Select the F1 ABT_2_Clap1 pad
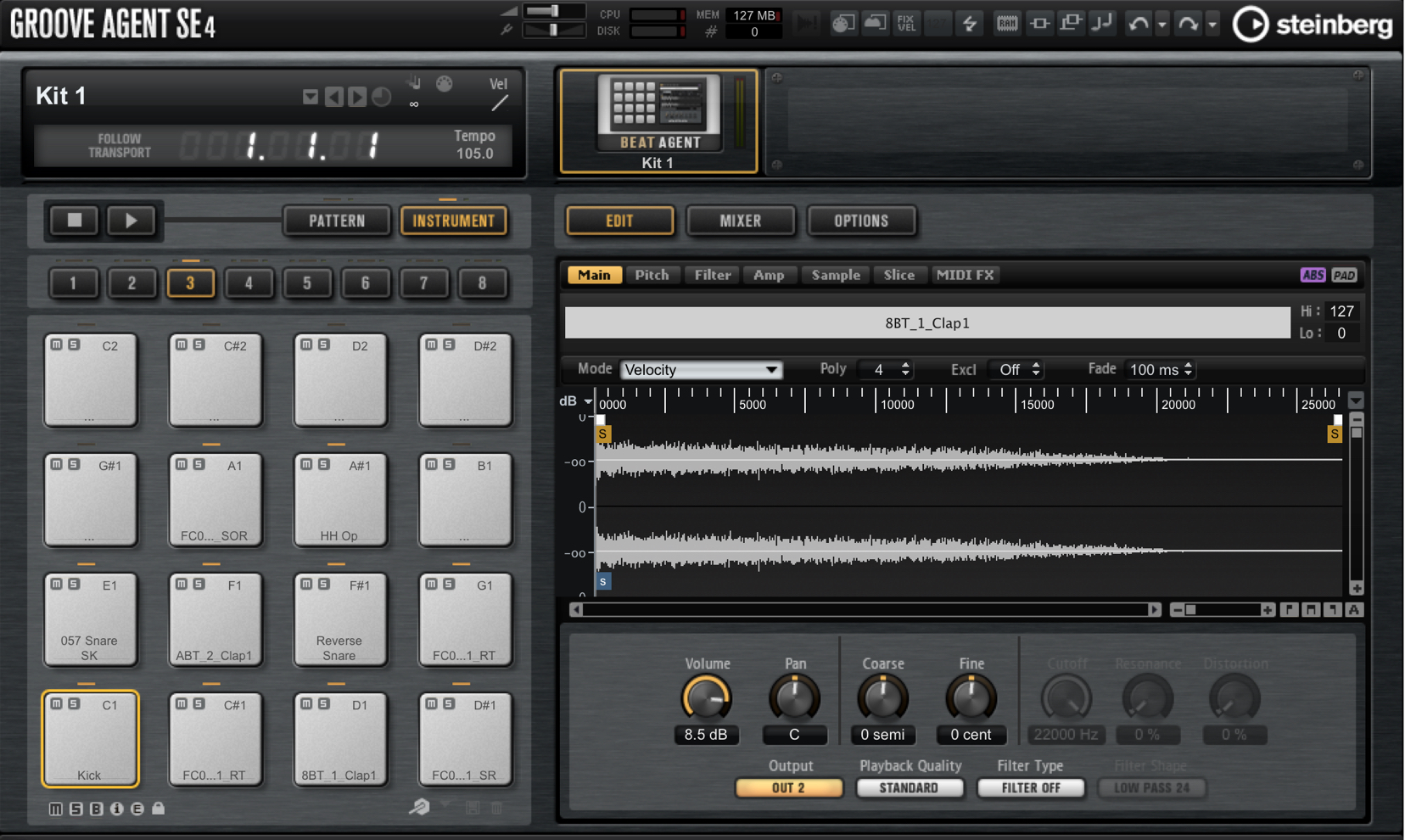The image size is (1405, 840). (215, 620)
